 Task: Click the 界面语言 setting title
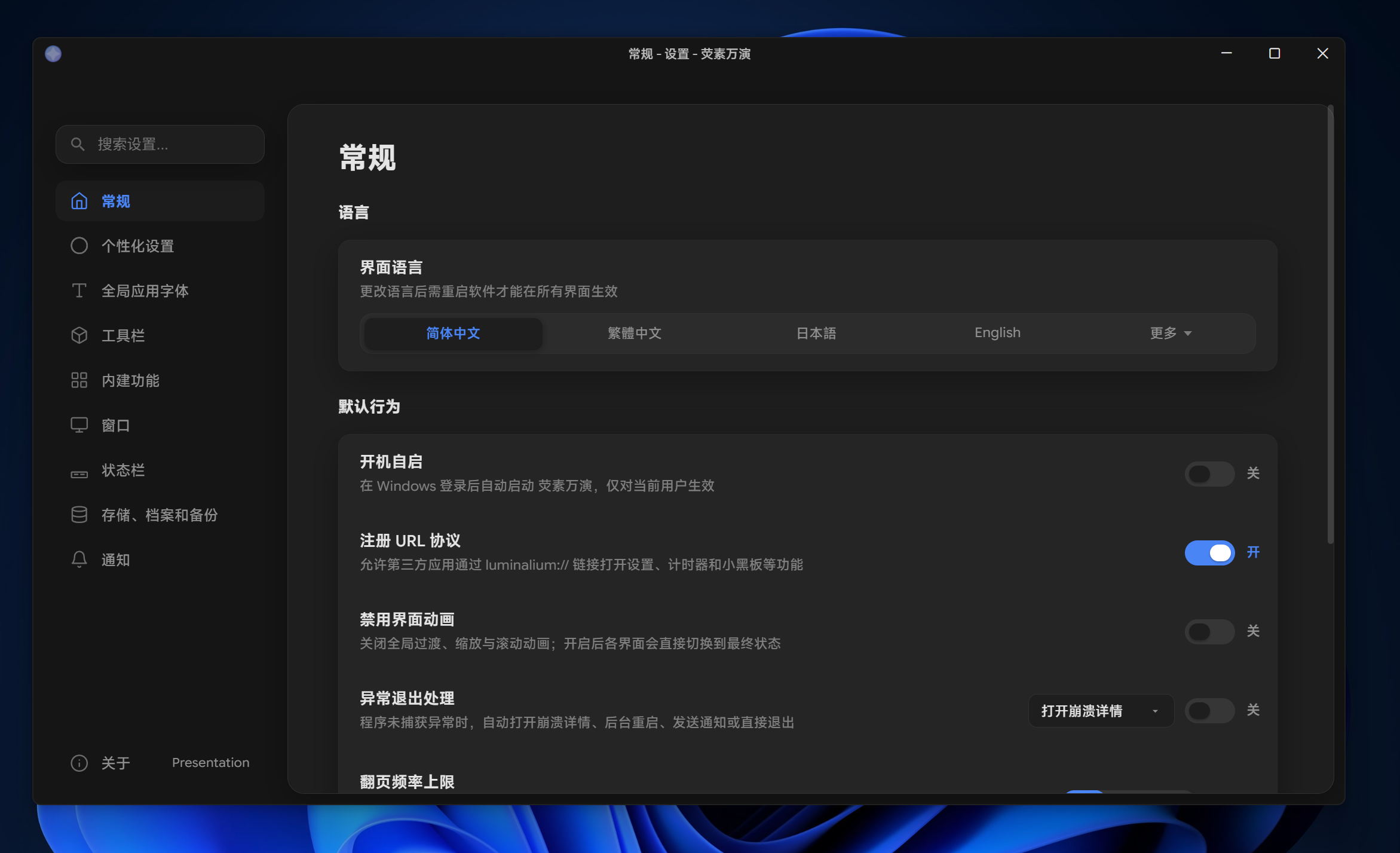pyautogui.click(x=391, y=267)
